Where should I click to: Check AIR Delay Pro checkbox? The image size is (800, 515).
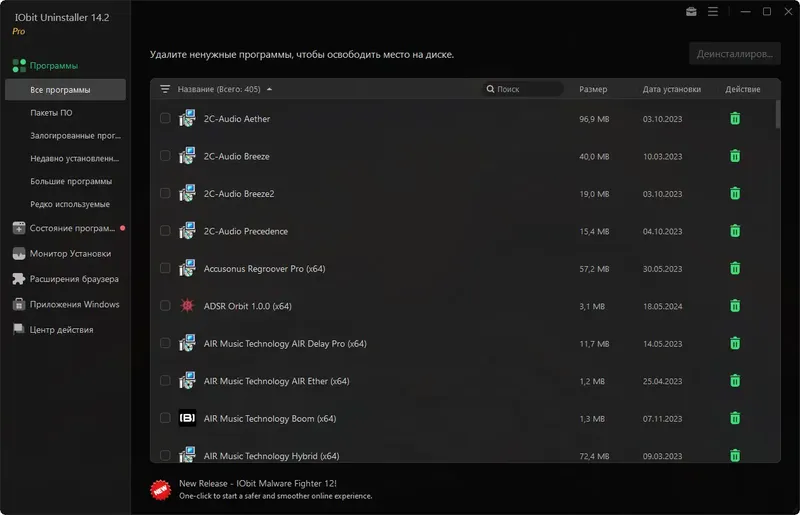click(165, 343)
